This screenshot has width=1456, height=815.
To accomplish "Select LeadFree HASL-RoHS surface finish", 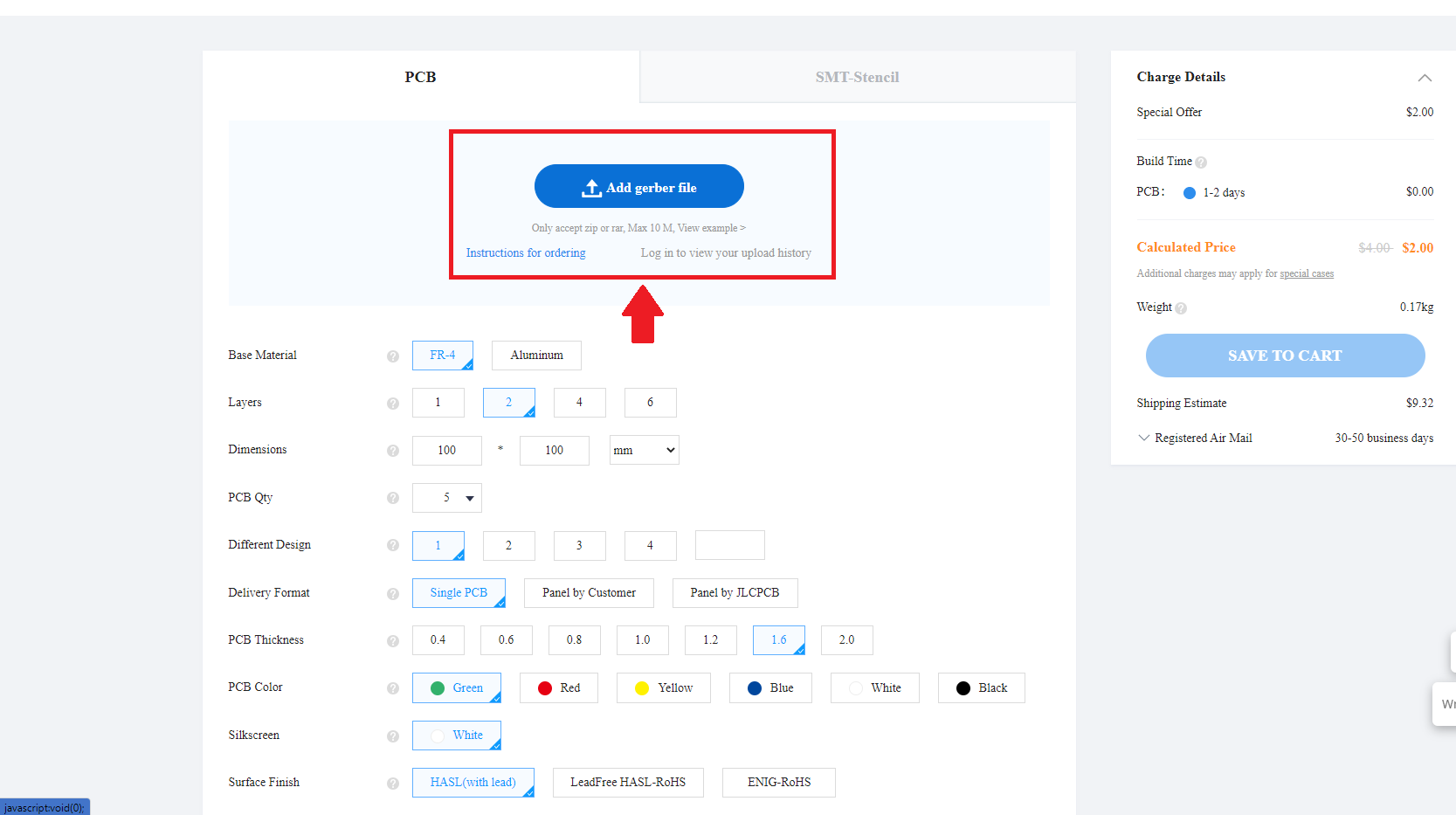I will coord(628,783).
